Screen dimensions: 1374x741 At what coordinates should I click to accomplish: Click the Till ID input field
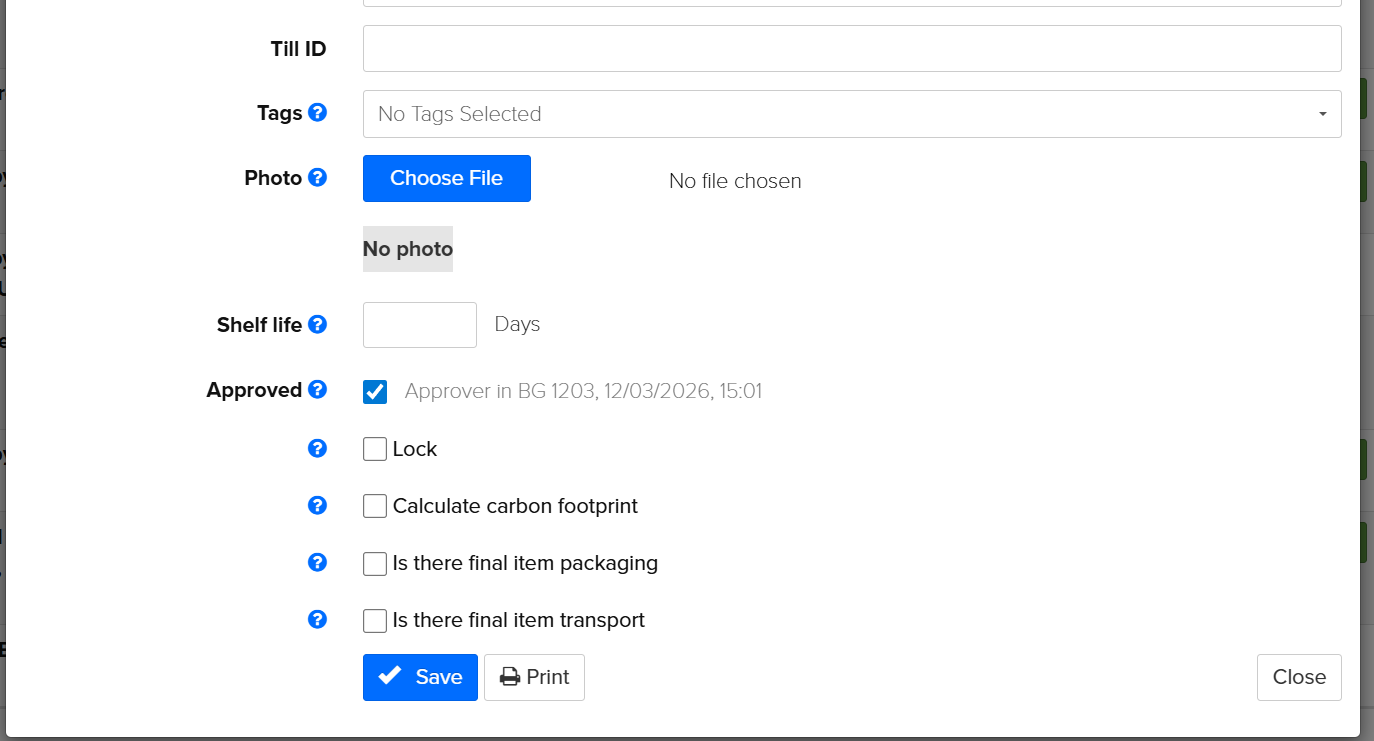851,47
